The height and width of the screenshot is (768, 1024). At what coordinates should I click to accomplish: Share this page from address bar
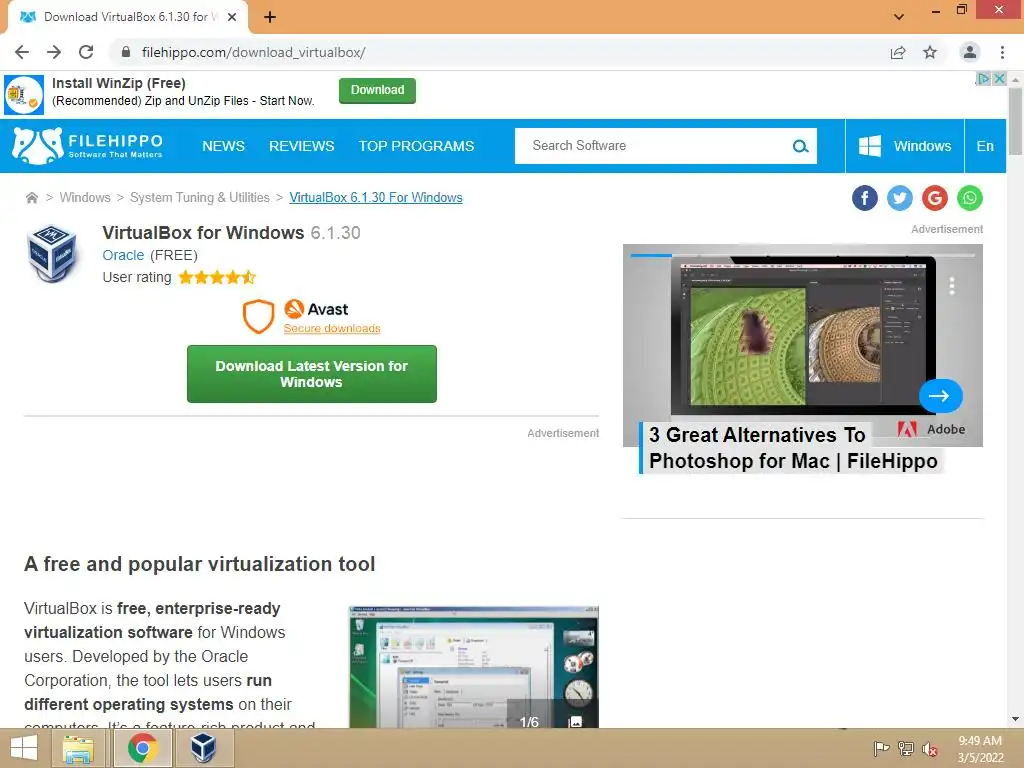[898, 52]
